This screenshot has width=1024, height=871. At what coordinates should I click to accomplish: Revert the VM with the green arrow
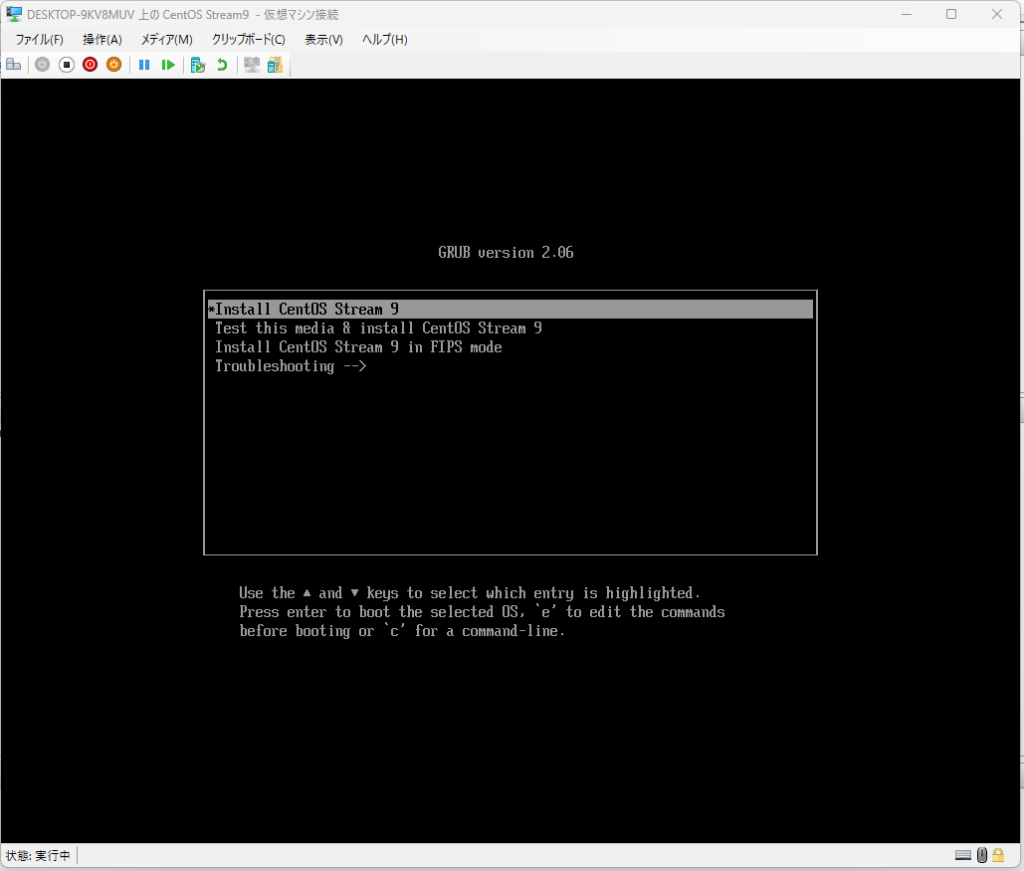[222, 64]
